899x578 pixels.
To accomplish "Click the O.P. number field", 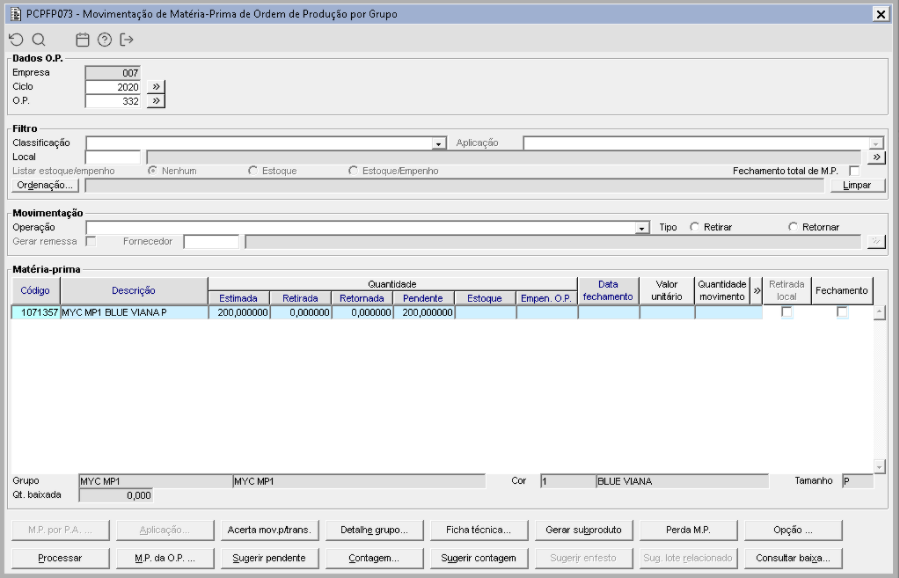I will [x=113, y=101].
